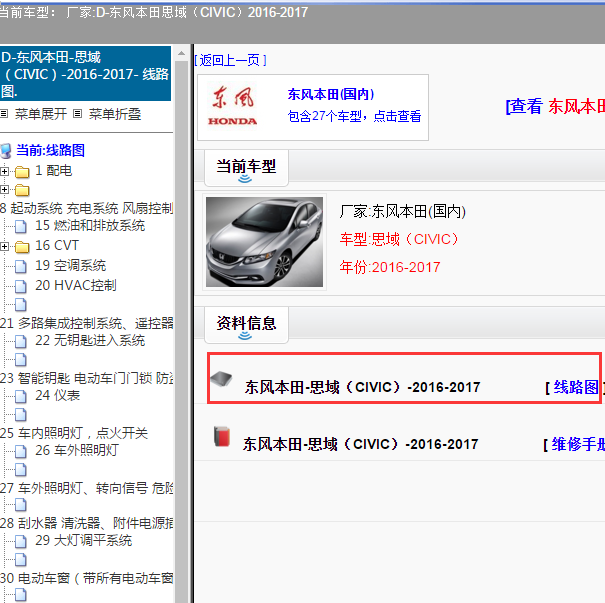Open 29 大灯调平系统 tree item
605x603 pixels.
click(x=83, y=540)
